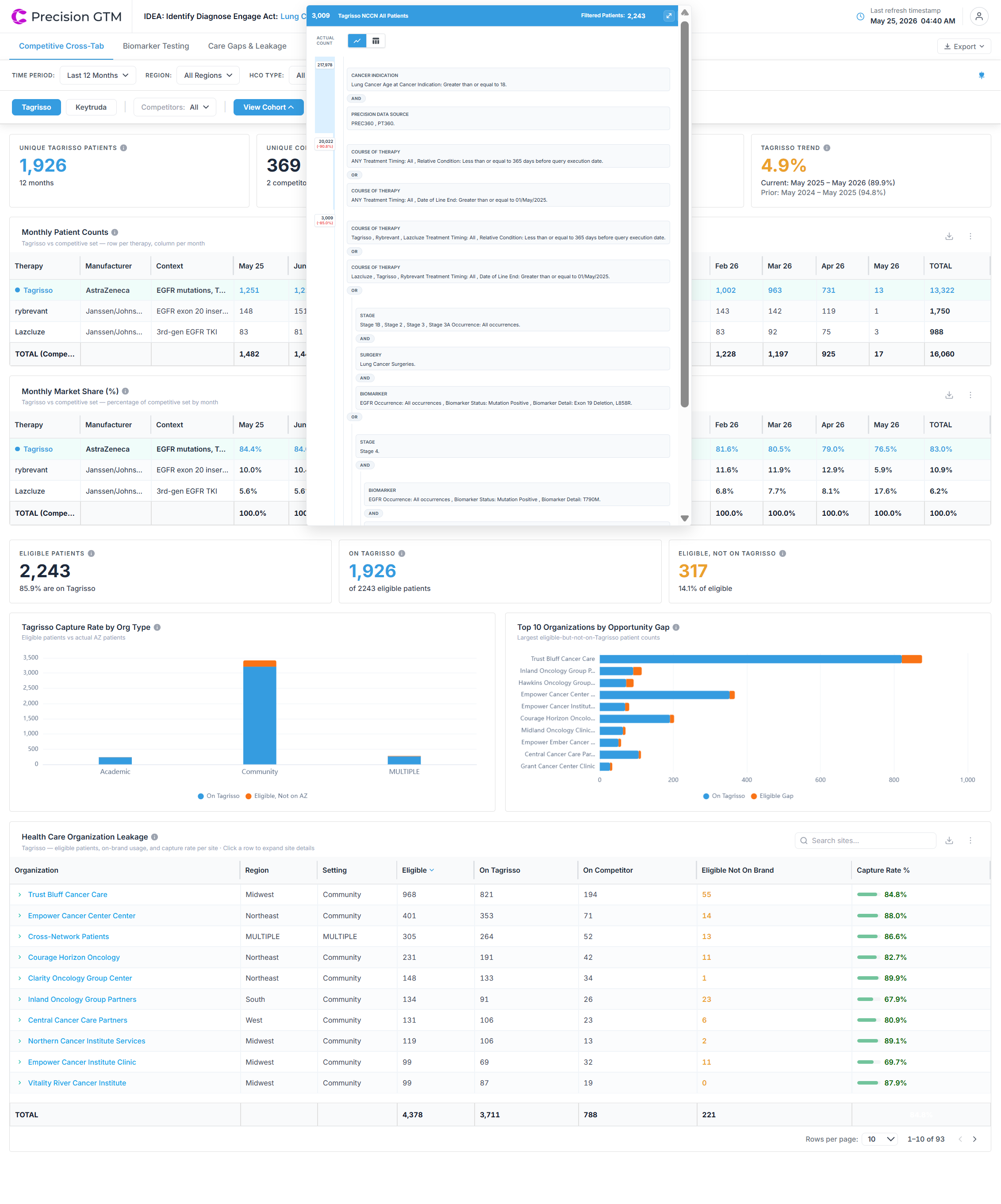
Task: Switch to Competitive Cross-Tab tab
Action: click(x=61, y=46)
